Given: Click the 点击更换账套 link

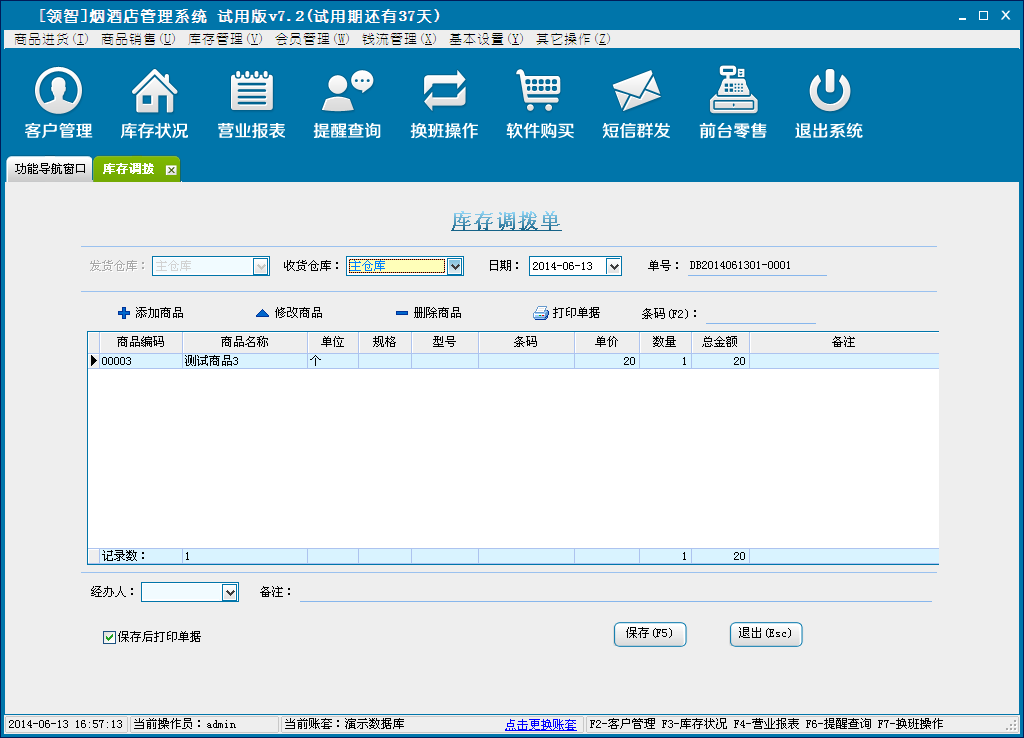Looking at the screenshot, I should tap(540, 724).
